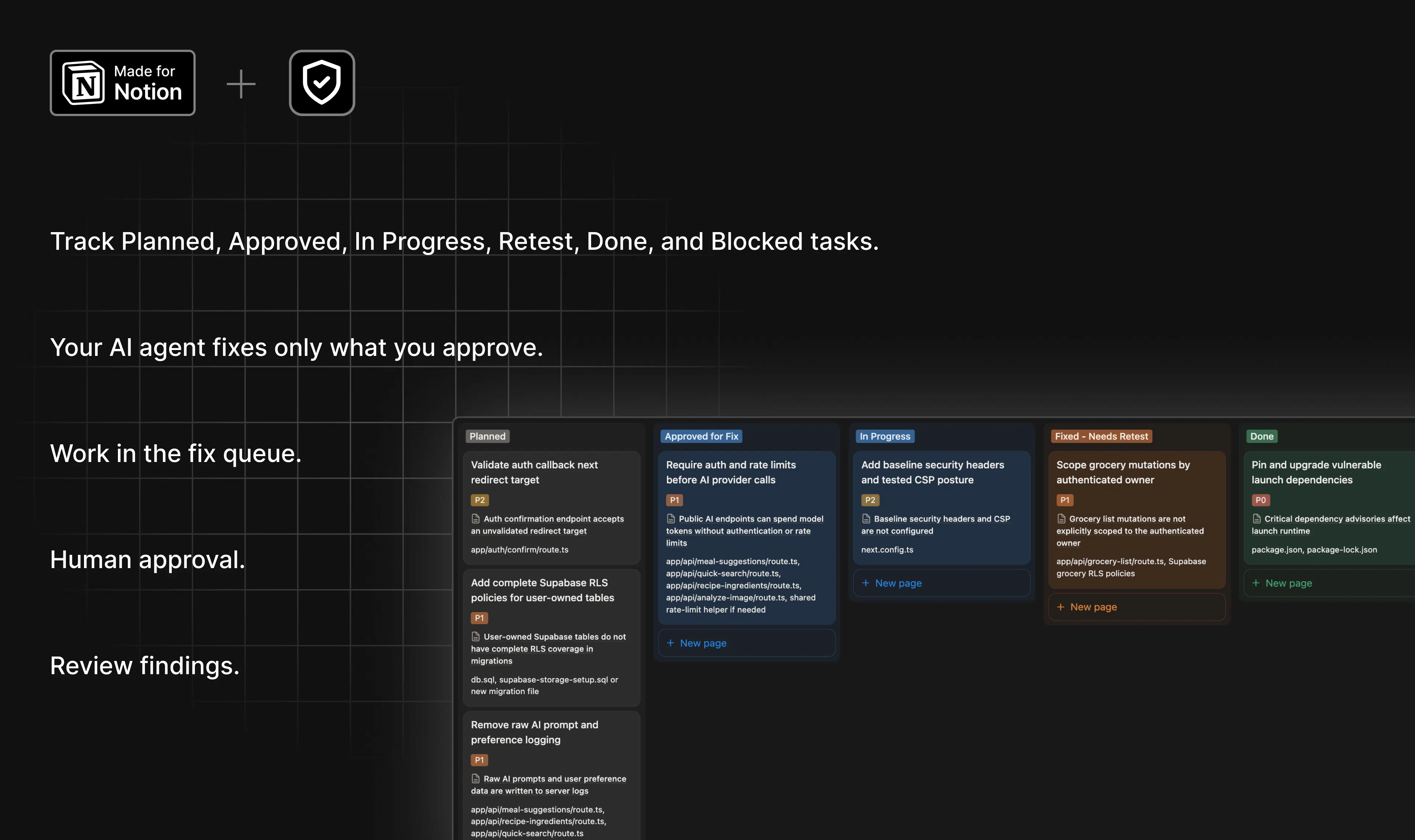Open the Scope grocery mutations card
The width and height of the screenshot is (1415, 840).
pyautogui.click(x=1136, y=519)
